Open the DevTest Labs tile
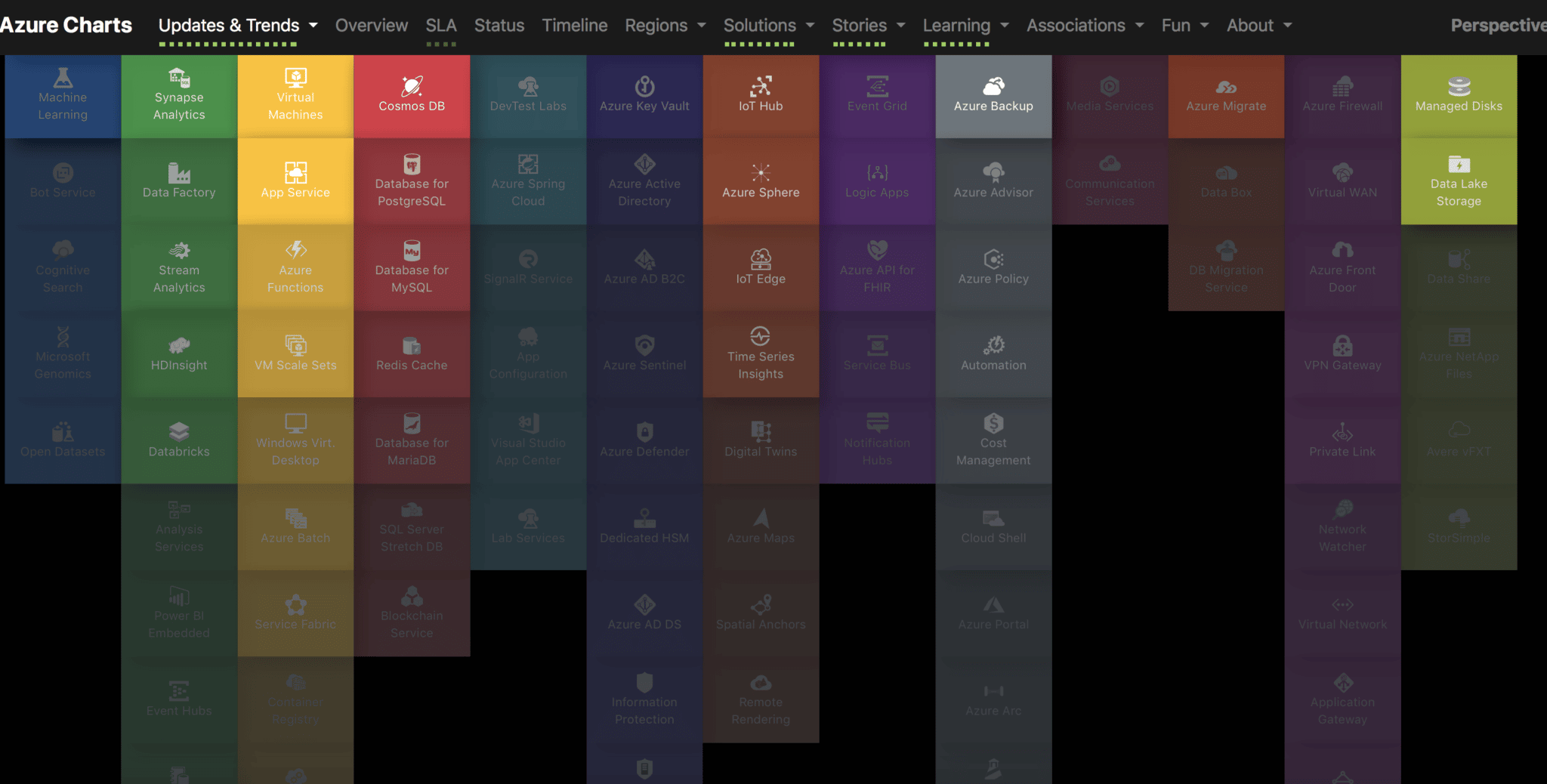Image resolution: width=1547 pixels, height=784 pixels. (x=528, y=97)
